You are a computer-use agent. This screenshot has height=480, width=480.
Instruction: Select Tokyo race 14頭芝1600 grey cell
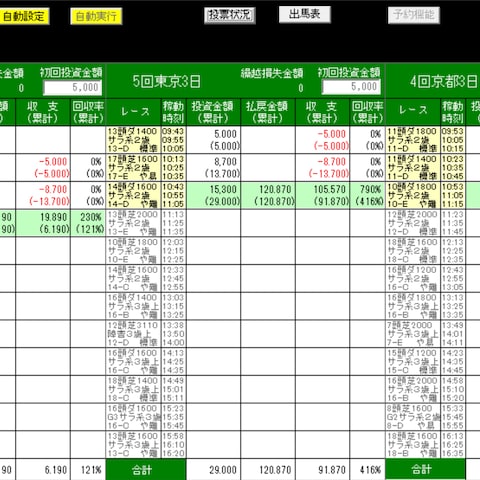pyautogui.click(x=133, y=278)
